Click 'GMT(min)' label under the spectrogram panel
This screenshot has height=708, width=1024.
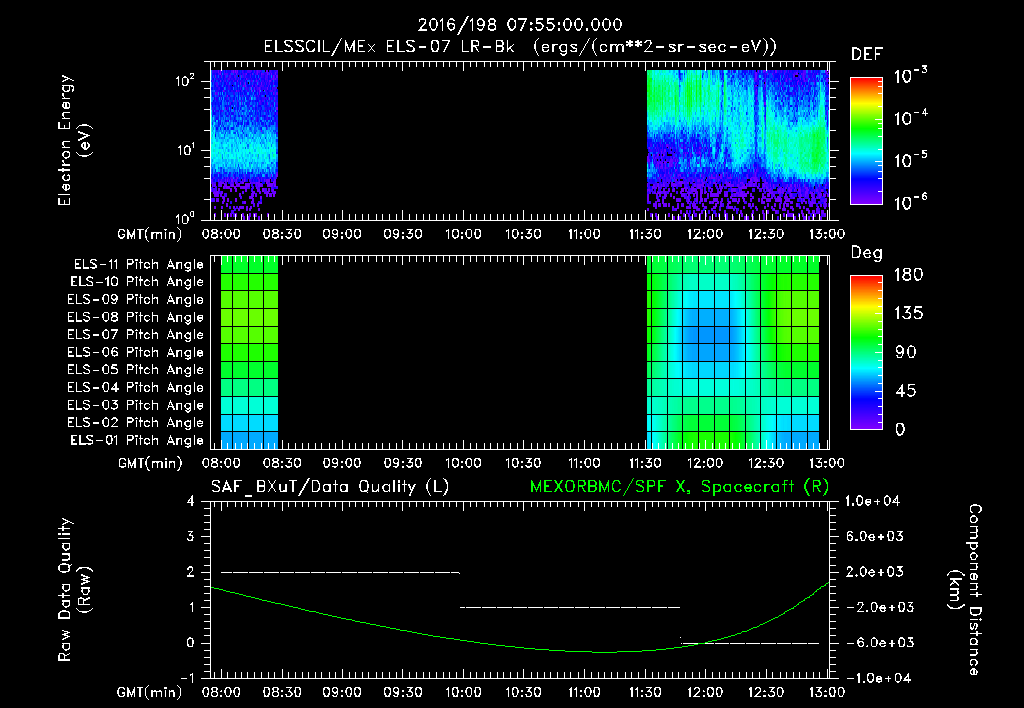[150, 234]
